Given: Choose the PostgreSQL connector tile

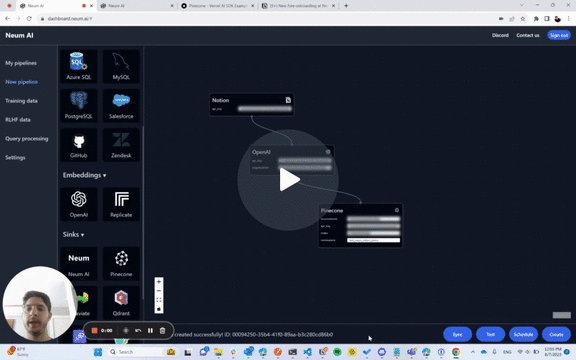Looking at the screenshot, I should coord(79,106).
